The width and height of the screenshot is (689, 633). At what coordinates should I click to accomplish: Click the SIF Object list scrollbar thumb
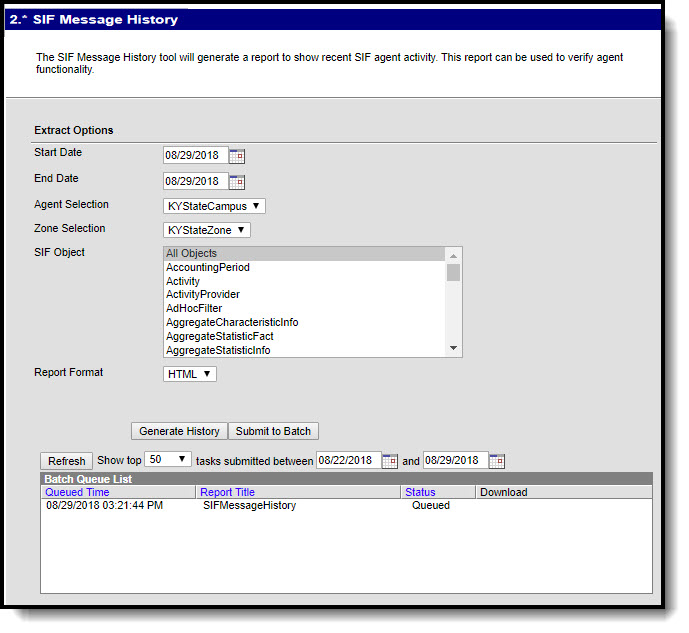pyautogui.click(x=453, y=272)
